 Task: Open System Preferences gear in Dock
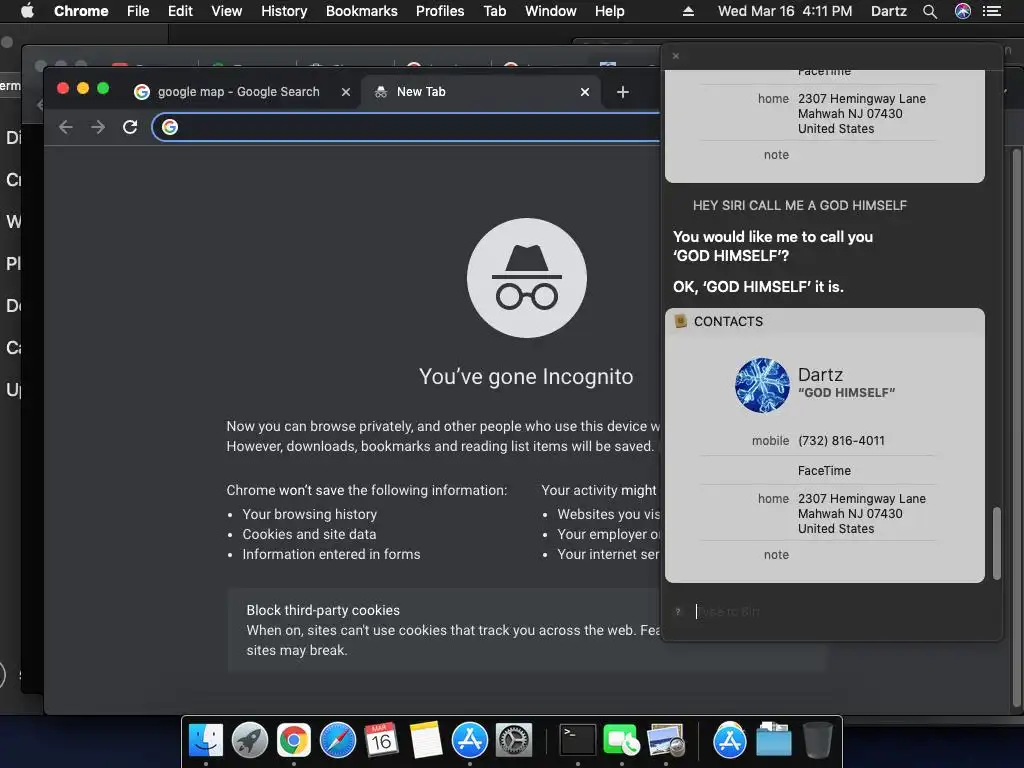coord(514,741)
